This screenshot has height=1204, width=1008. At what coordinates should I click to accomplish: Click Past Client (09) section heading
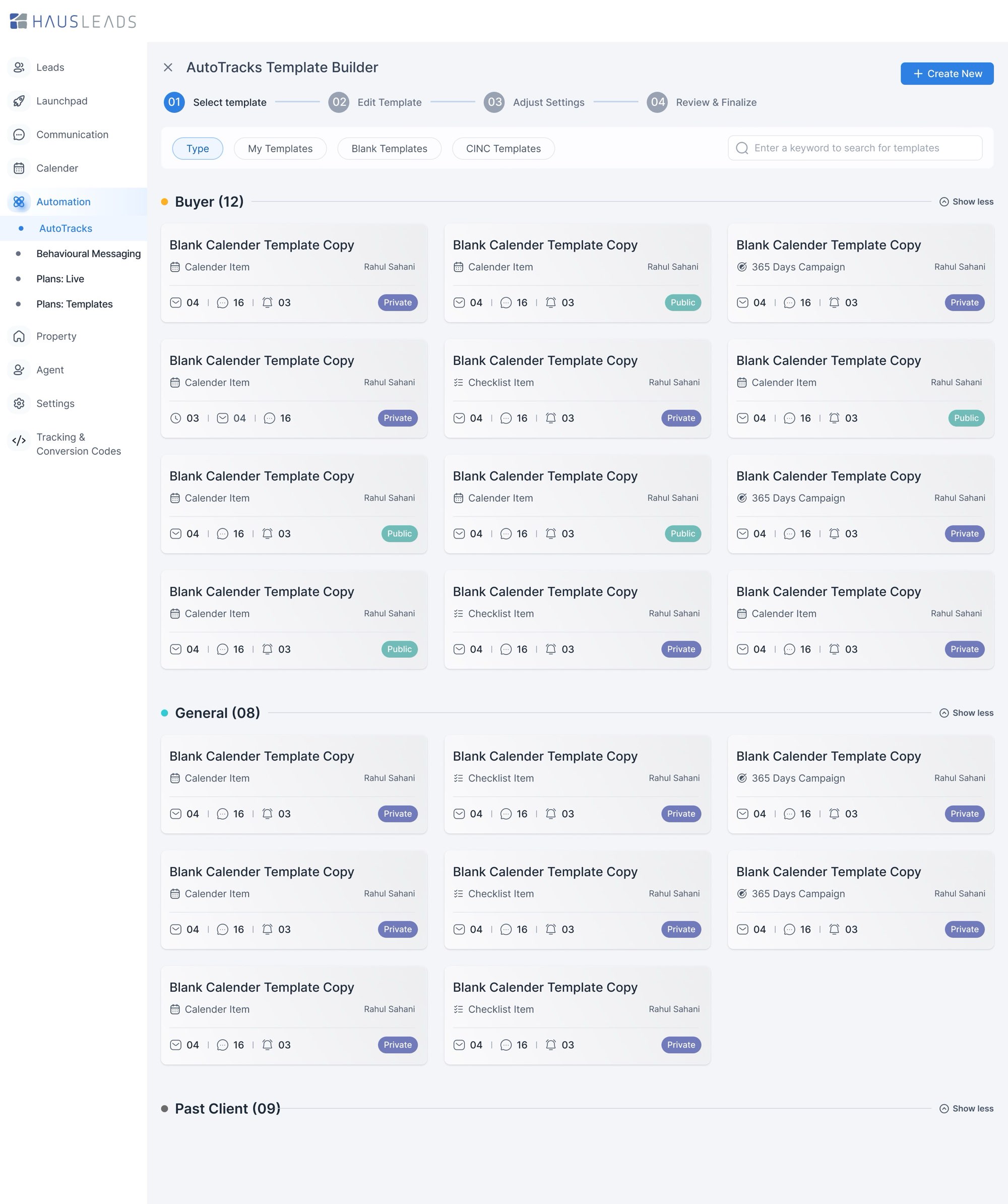pos(227,1109)
